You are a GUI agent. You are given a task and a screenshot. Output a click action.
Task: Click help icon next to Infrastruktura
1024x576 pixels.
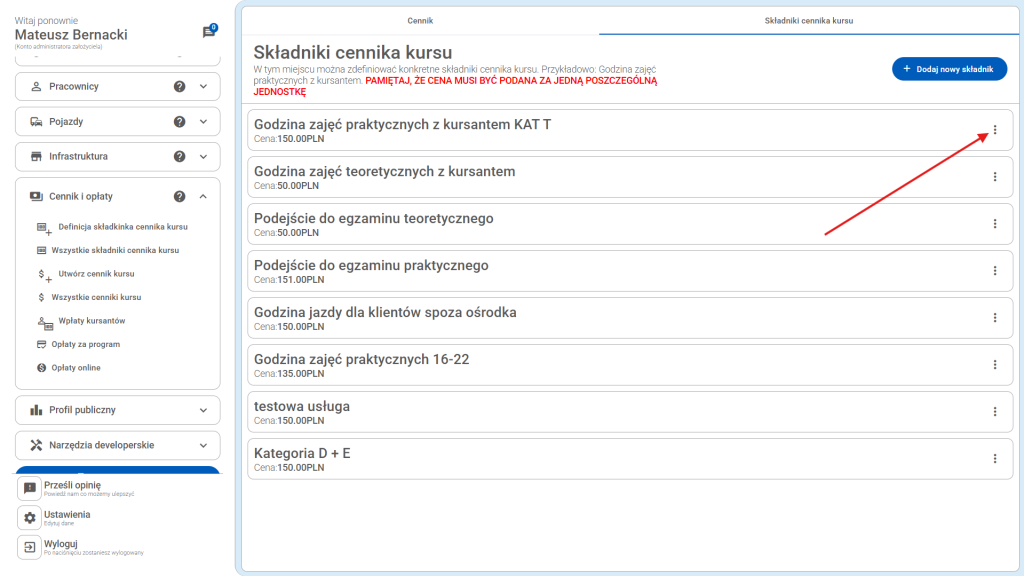coord(180,157)
